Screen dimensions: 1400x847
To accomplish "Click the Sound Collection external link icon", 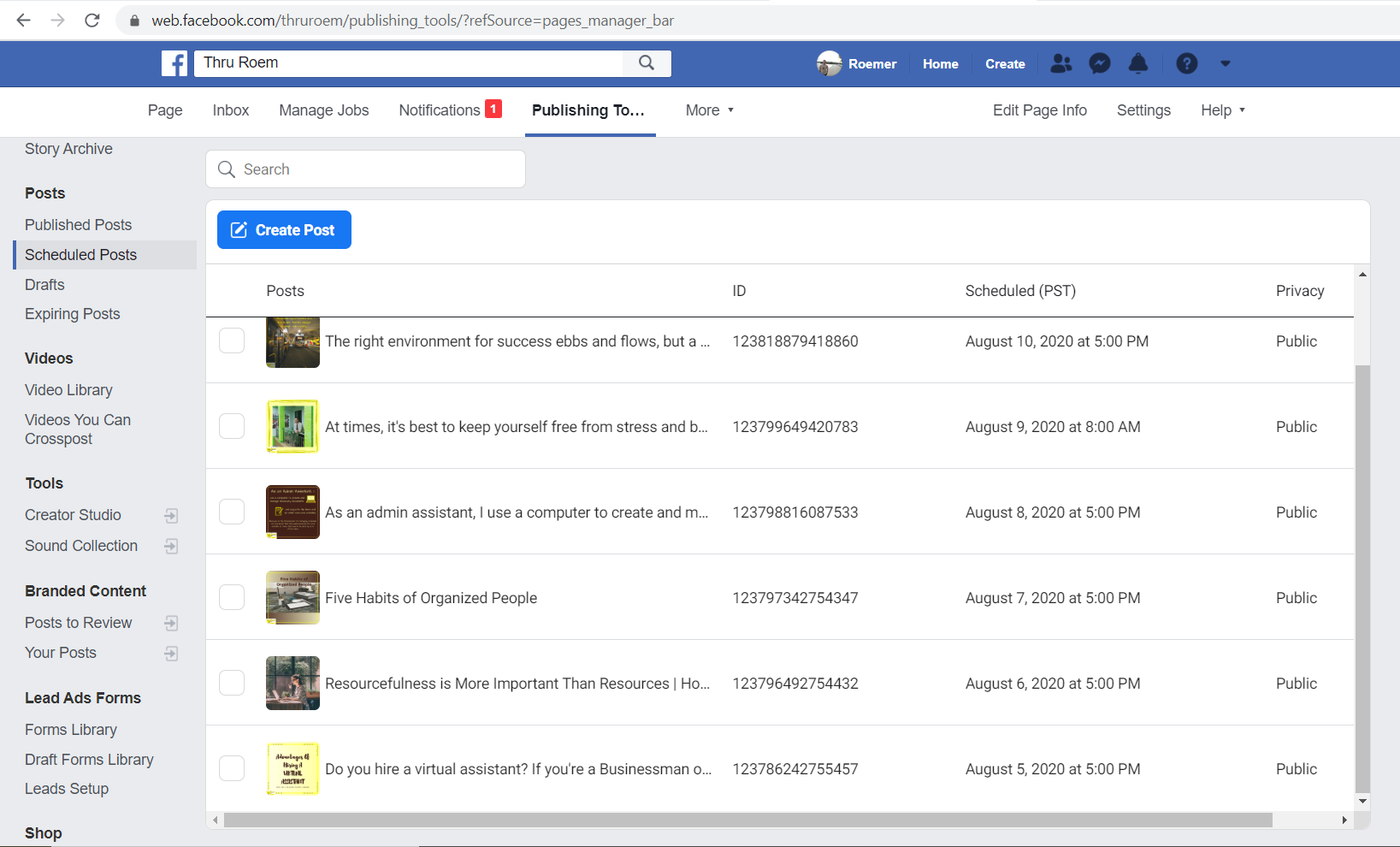I will [171, 546].
